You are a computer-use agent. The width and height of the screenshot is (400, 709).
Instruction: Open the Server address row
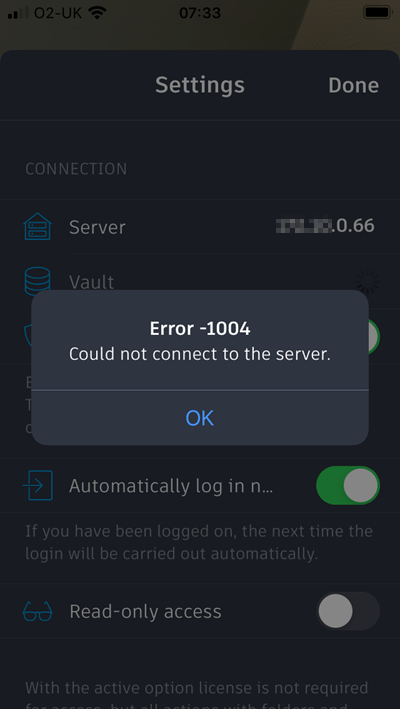point(200,227)
